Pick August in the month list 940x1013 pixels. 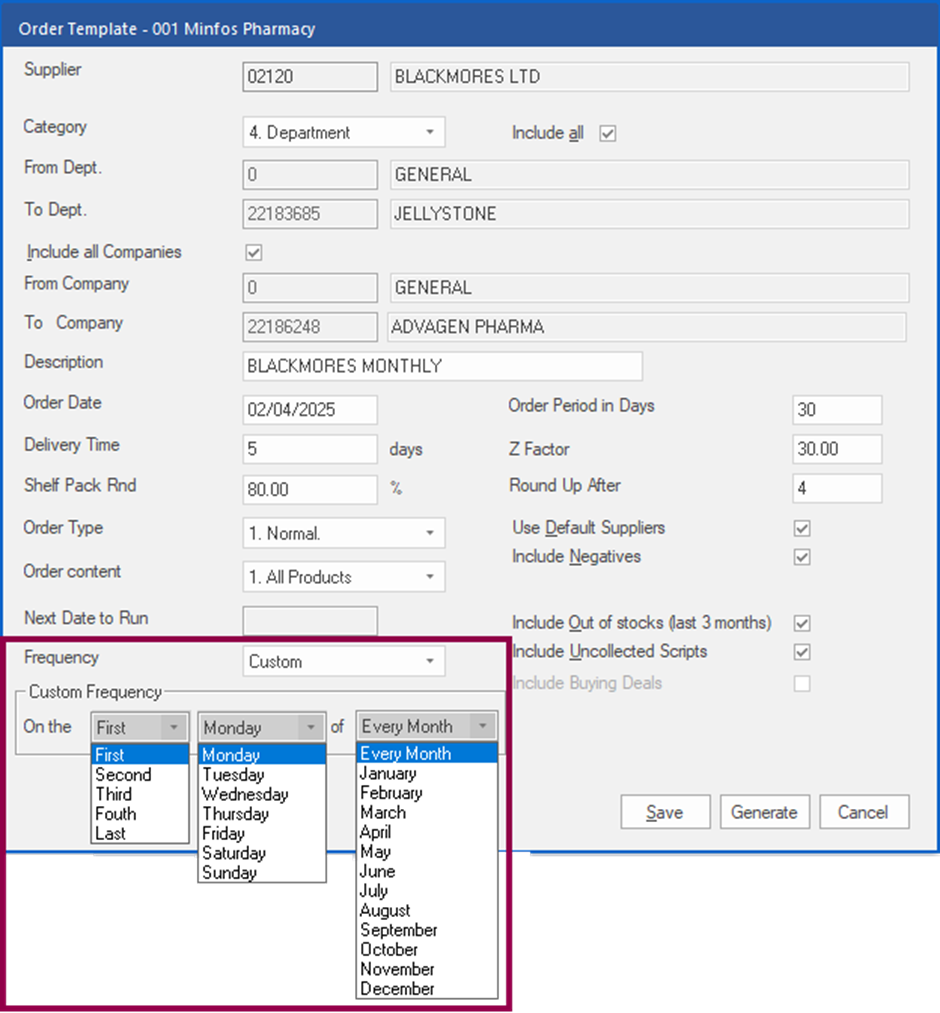point(427,910)
